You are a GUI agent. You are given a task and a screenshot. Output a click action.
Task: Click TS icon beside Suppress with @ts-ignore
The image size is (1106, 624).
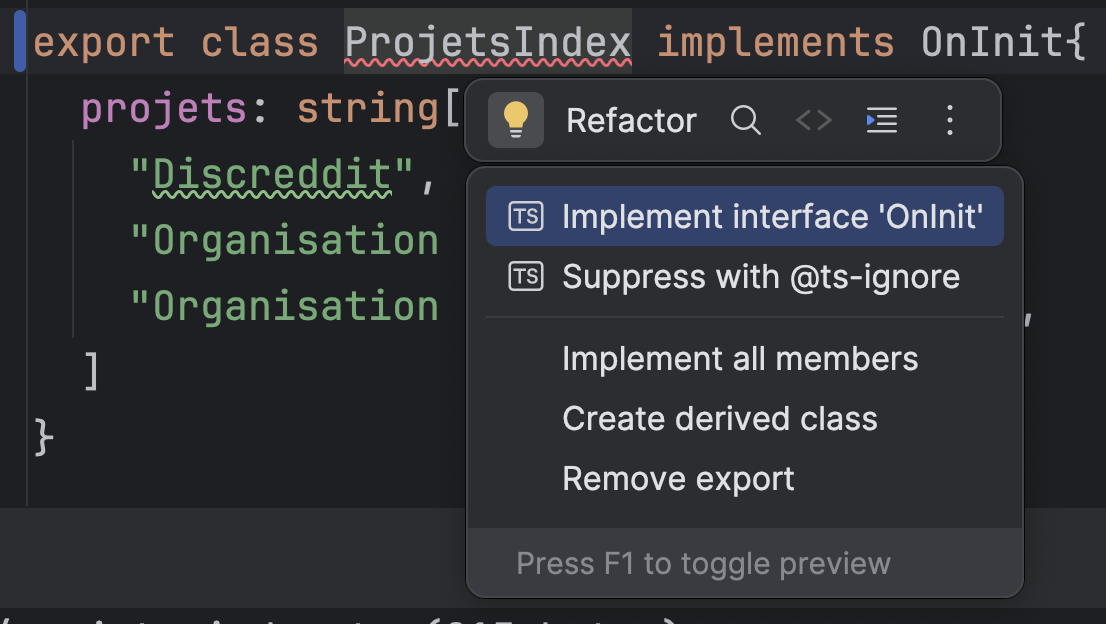pos(526,277)
